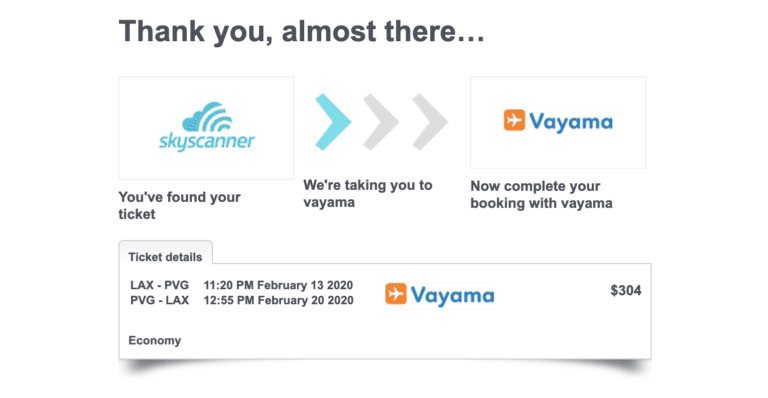Viewport: 768px width, 398px height.
Task: Click the Vayama wordmark in ticket details
Action: pyautogui.click(x=452, y=295)
